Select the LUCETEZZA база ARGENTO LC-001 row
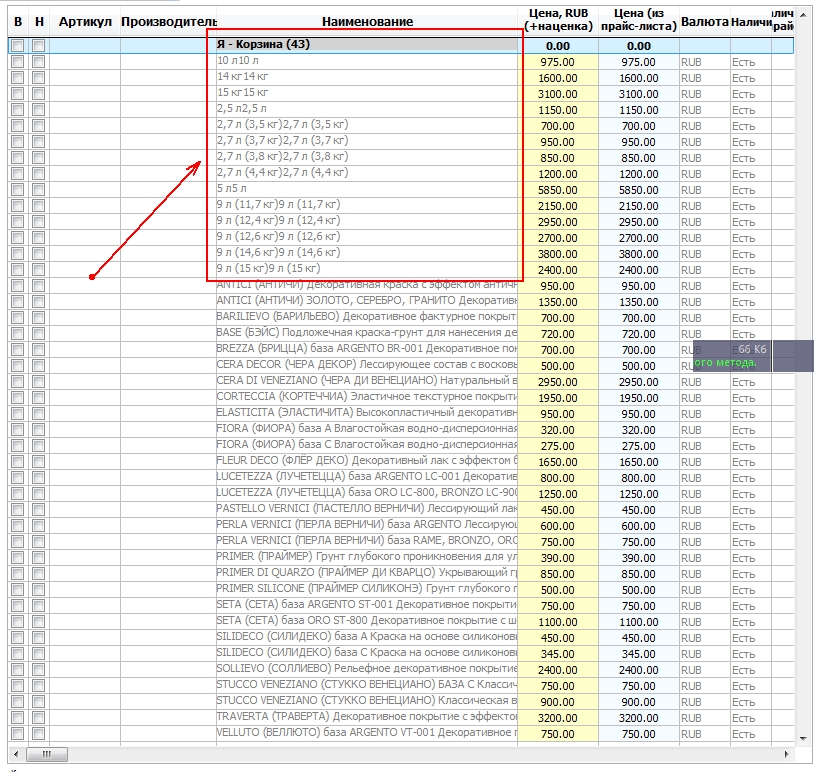The width and height of the screenshot is (814, 772). (401, 478)
